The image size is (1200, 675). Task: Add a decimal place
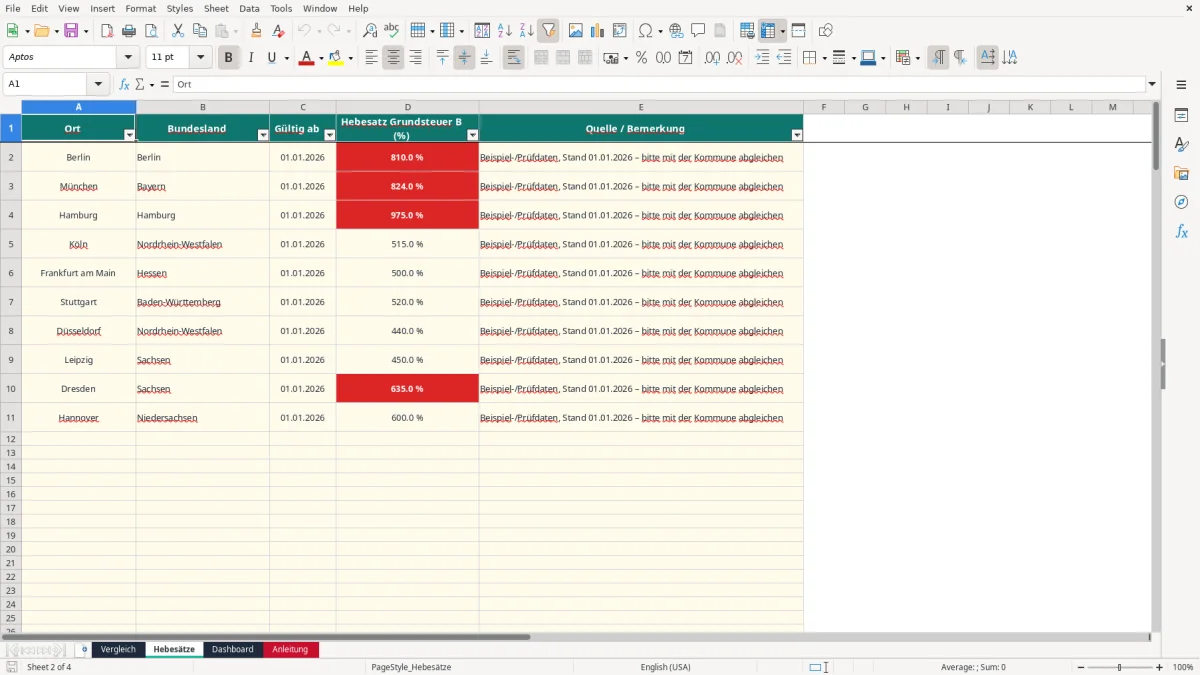click(712, 58)
